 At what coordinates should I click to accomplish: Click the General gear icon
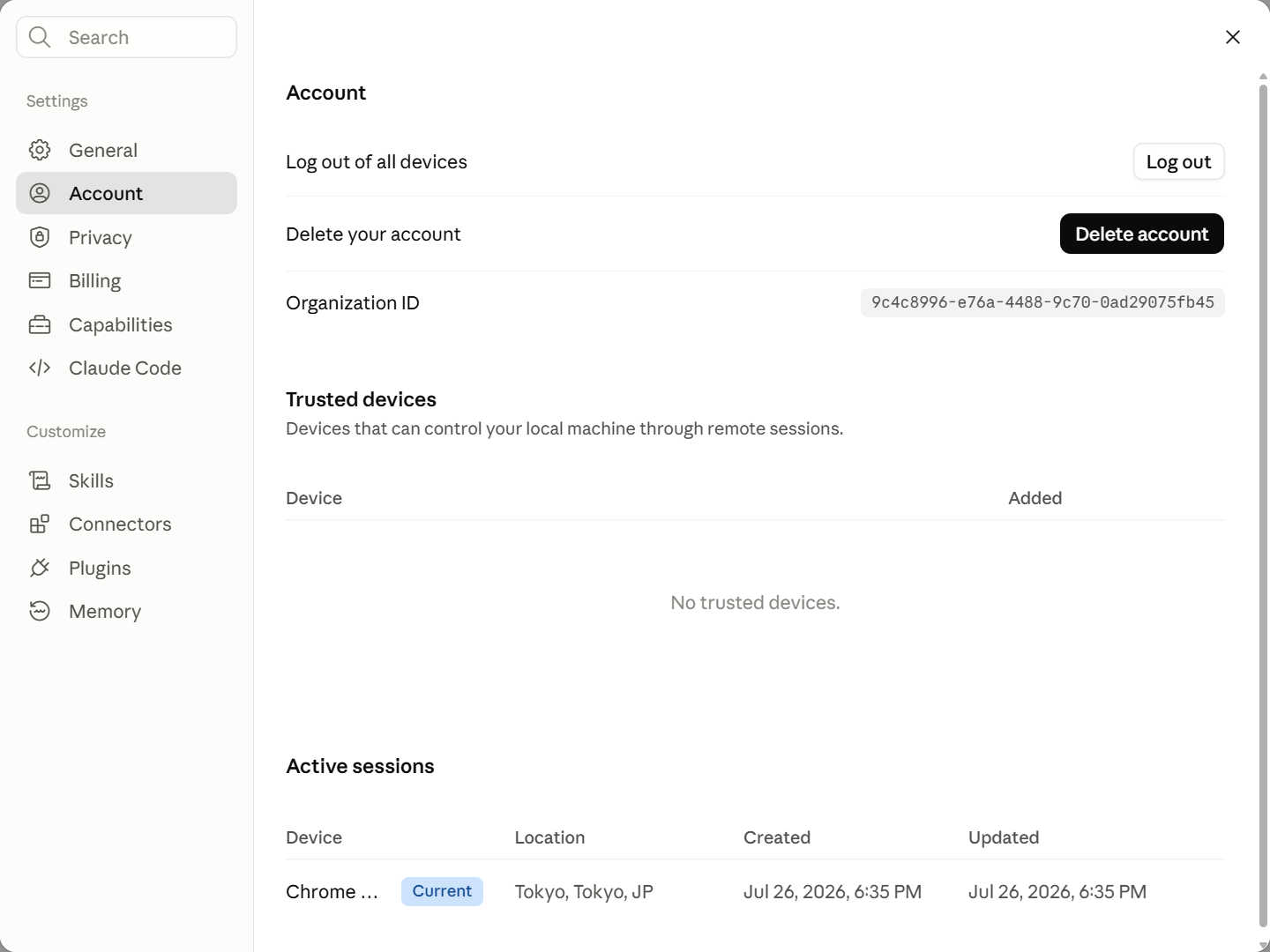click(40, 150)
